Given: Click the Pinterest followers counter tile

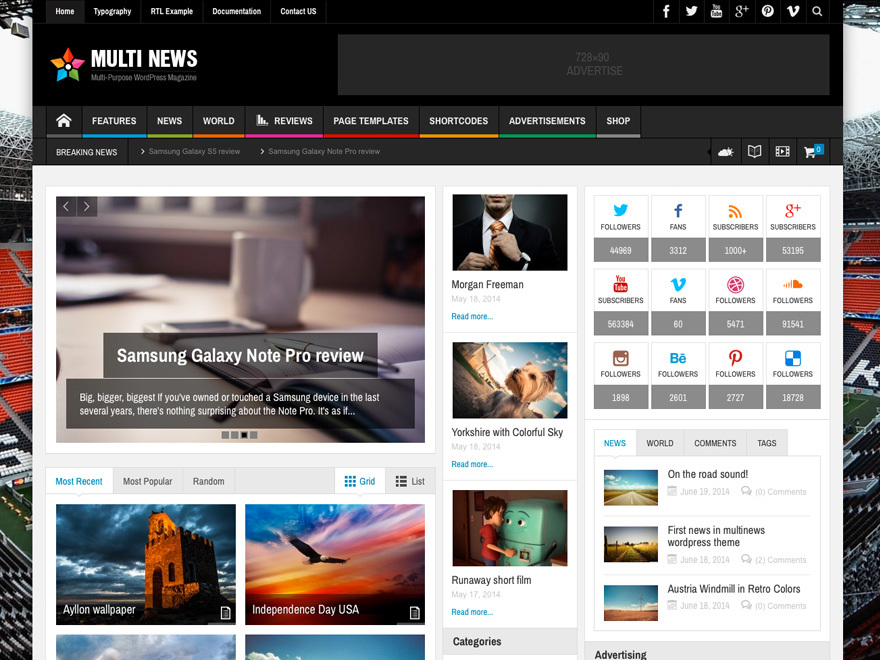Looking at the screenshot, I should (735, 375).
